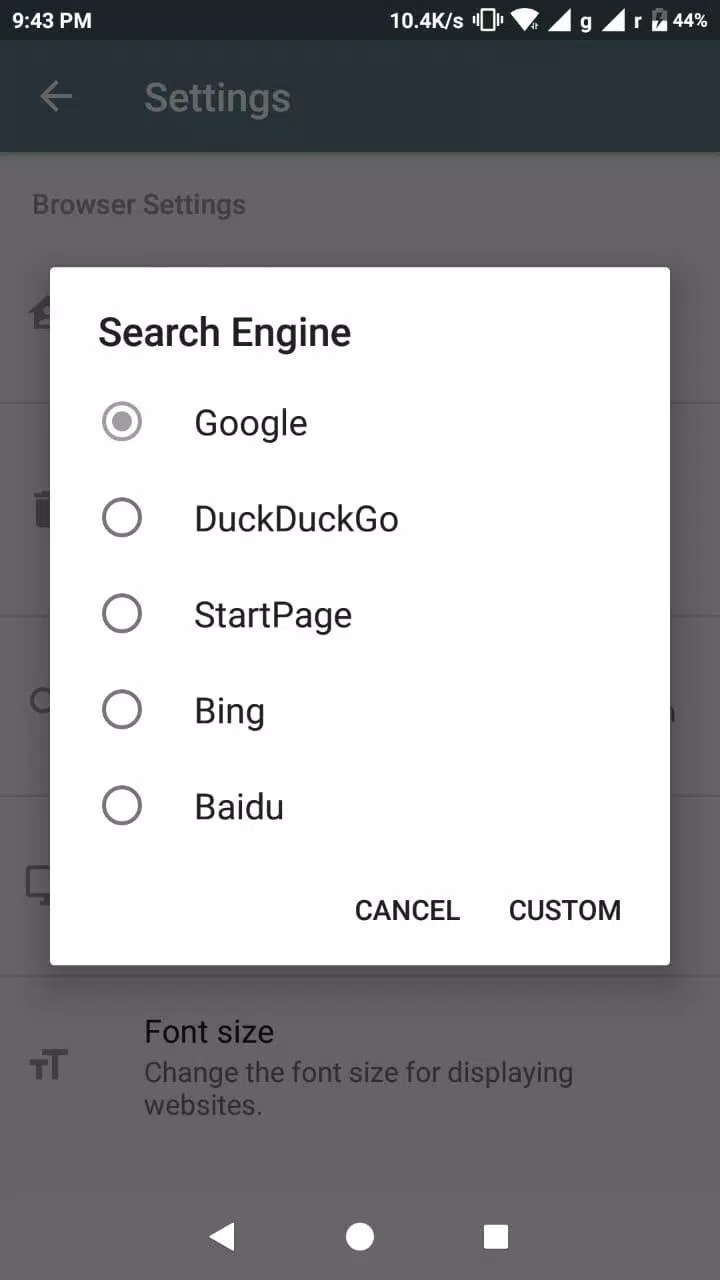Tap the recent apps square button
Viewport: 720px width, 1280px height.
tap(496, 1237)
